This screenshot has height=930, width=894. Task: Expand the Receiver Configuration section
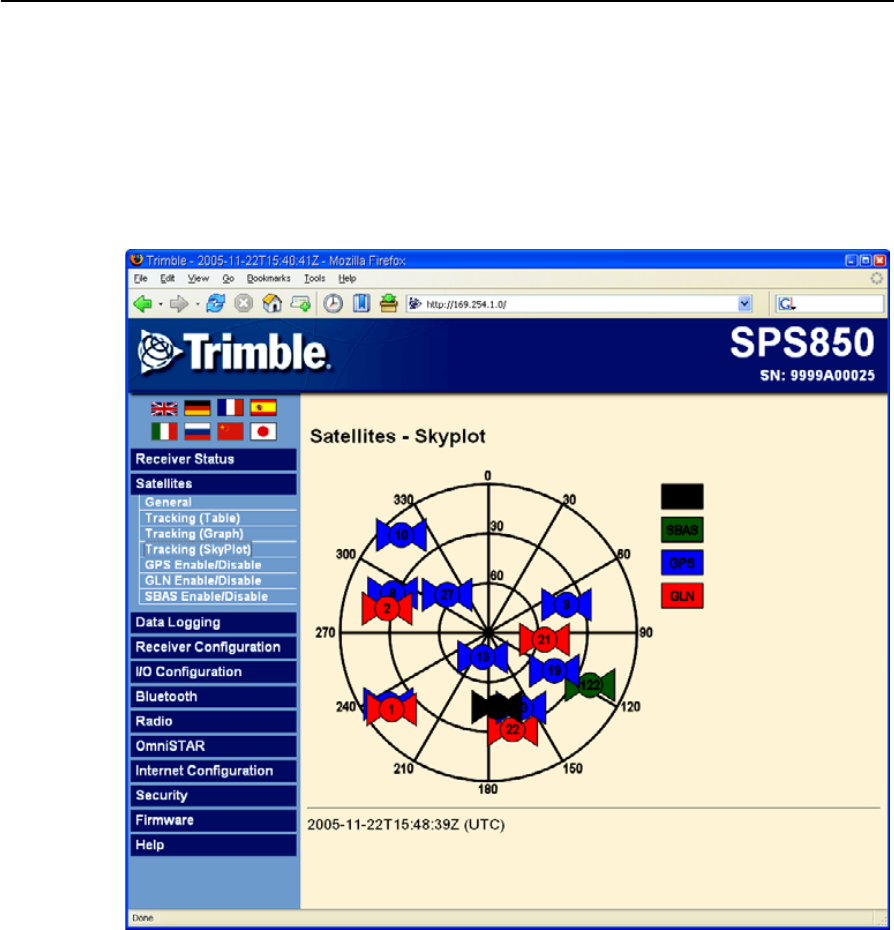point(214,647)
